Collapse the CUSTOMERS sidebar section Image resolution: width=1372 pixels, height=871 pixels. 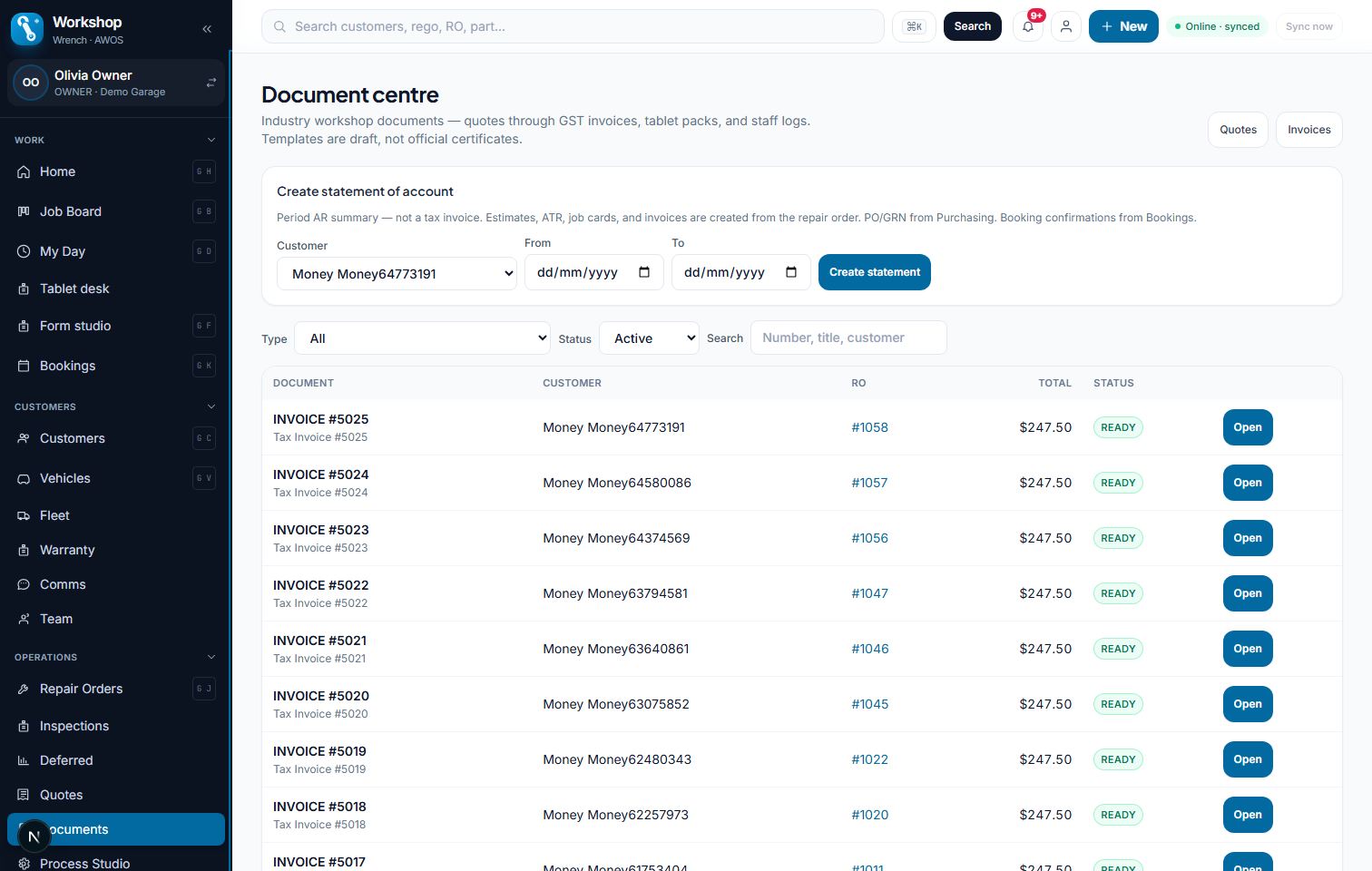pyautogui.click(x=211, y=406)
